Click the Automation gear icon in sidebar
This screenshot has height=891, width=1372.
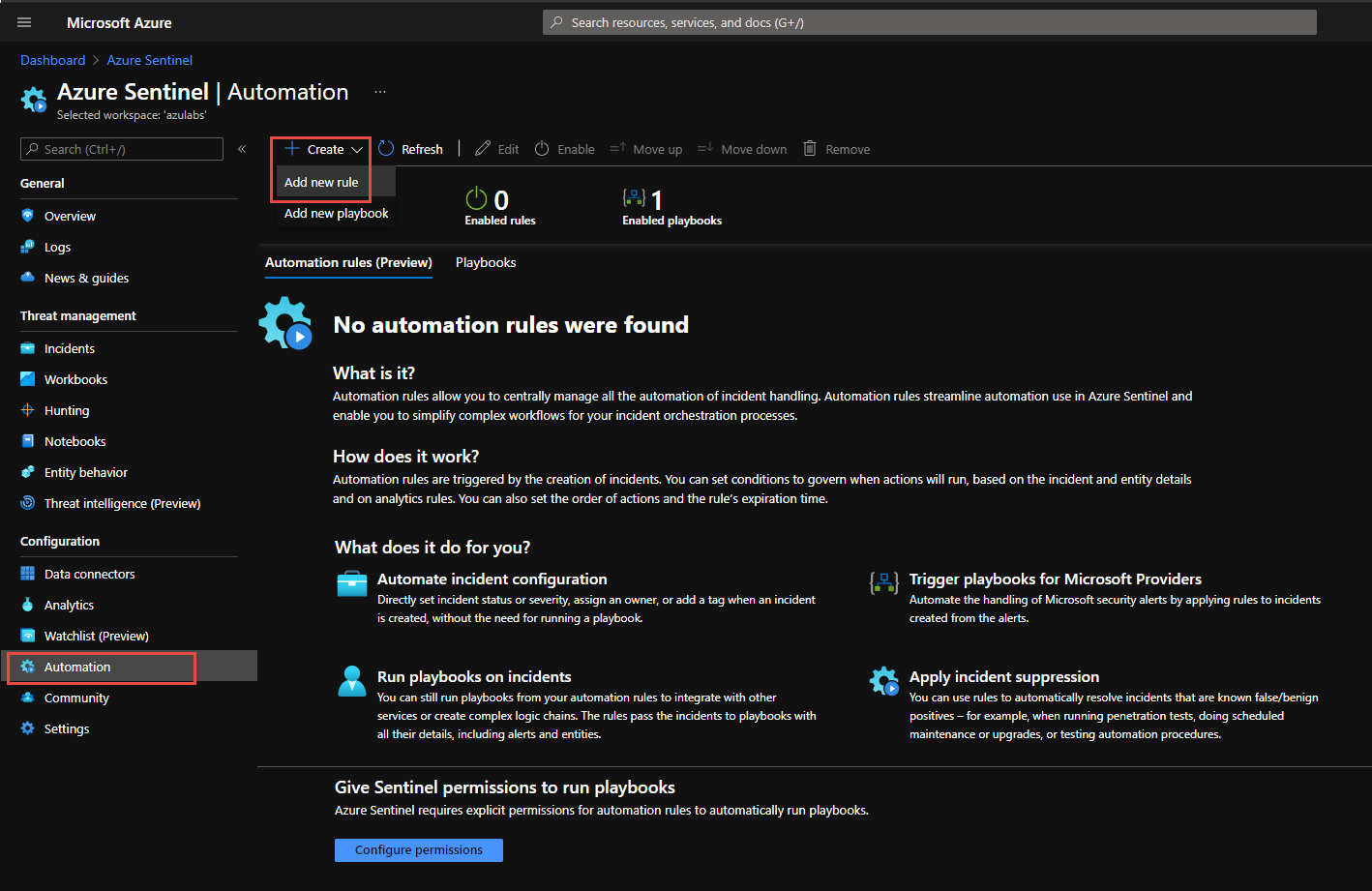click(x=27, y=667)
